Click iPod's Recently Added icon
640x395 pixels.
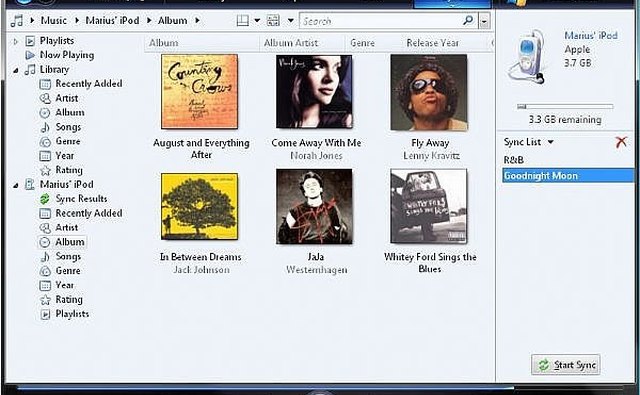(x=45, y=213)
